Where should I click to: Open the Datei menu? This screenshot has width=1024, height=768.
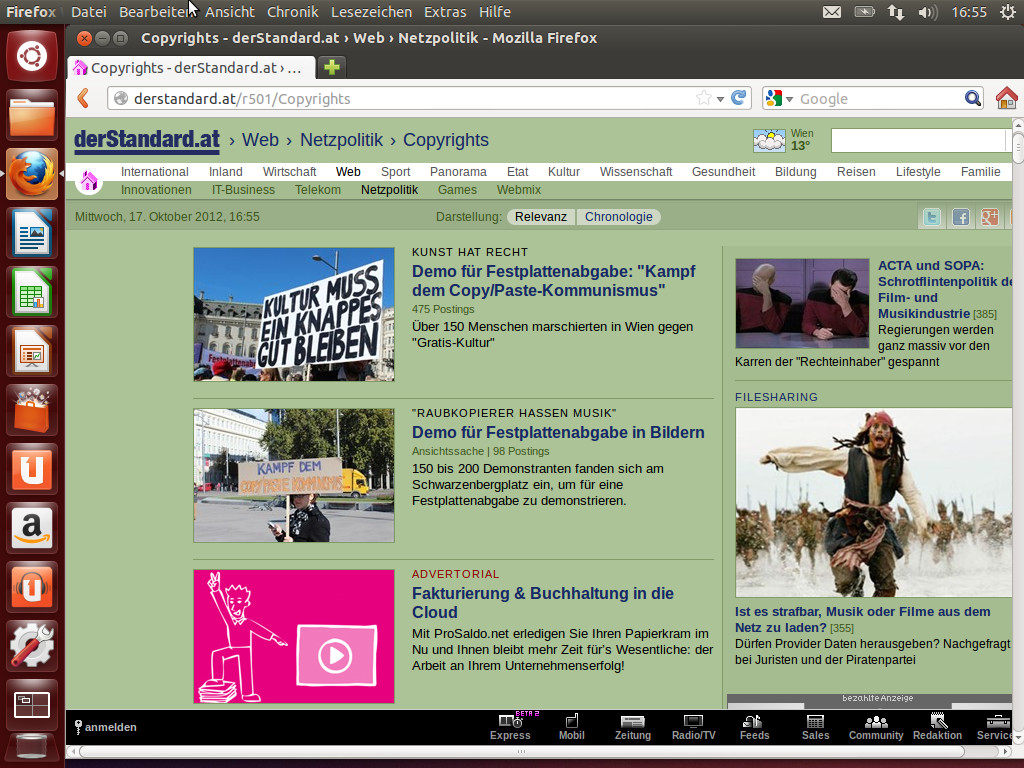click(89, 12)
